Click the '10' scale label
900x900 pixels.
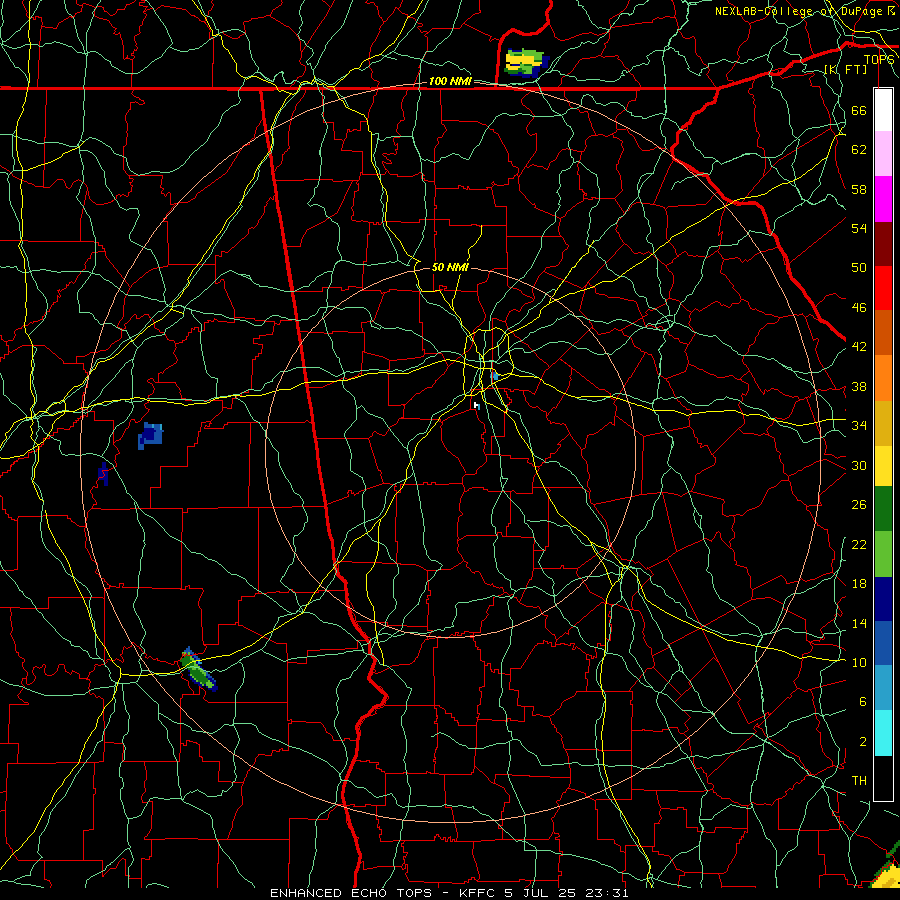pyautogui.click(x=859, y=662)
